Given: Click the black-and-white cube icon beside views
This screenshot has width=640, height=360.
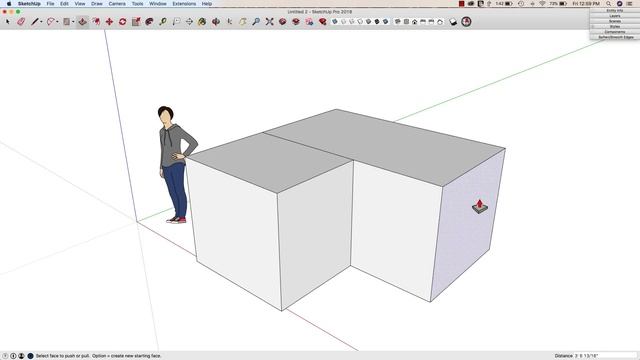Looking at the screenshot, I should (x=453, y=22).
